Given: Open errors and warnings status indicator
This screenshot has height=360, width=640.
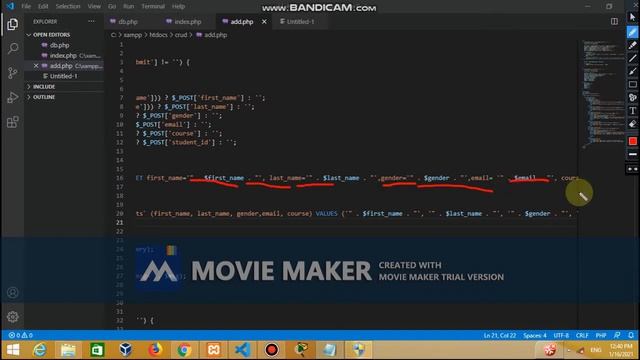Looking at the screenshot, I should (x=20, y=335).
